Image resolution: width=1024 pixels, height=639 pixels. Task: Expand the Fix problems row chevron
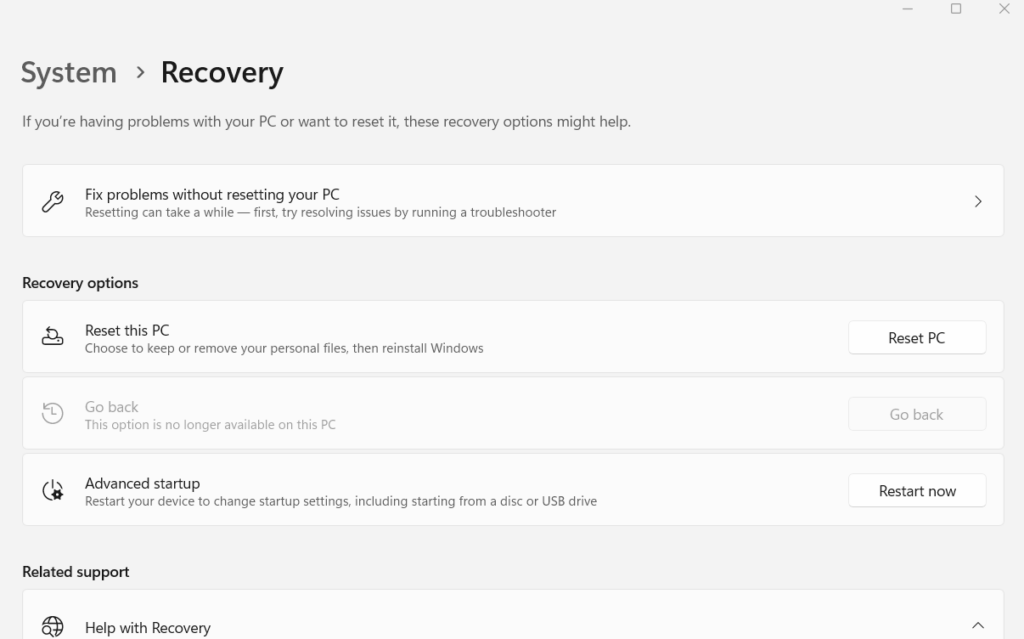pyautogui.click(x=977, y=201)
